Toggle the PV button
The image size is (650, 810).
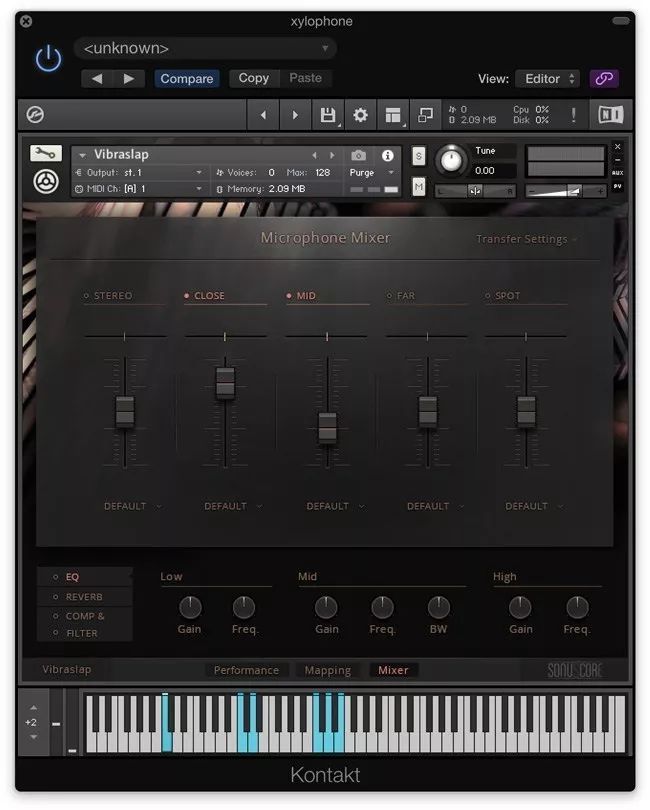(x=617, y=186)
